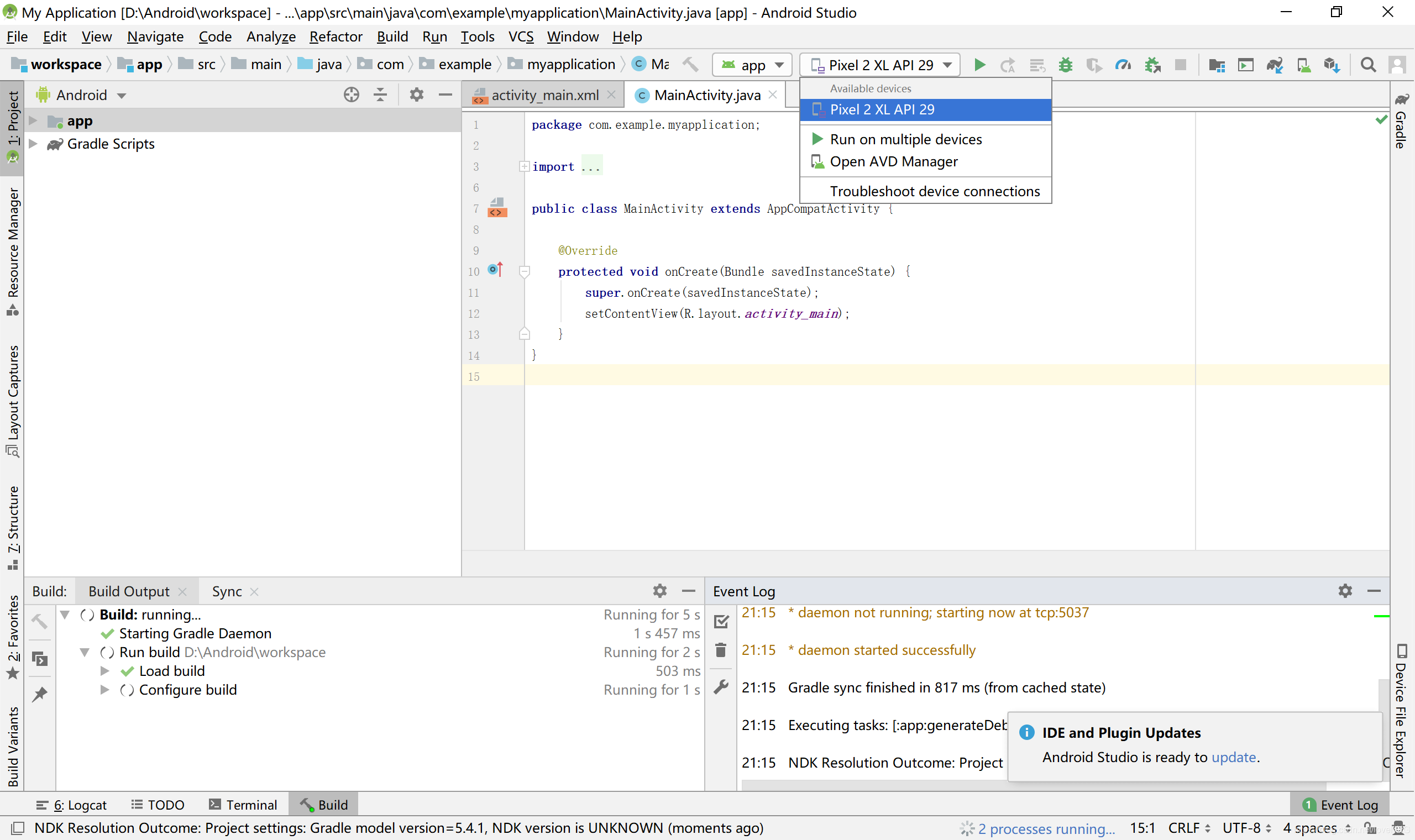Click the Profile app gauge icon

tap(1123, 65)
